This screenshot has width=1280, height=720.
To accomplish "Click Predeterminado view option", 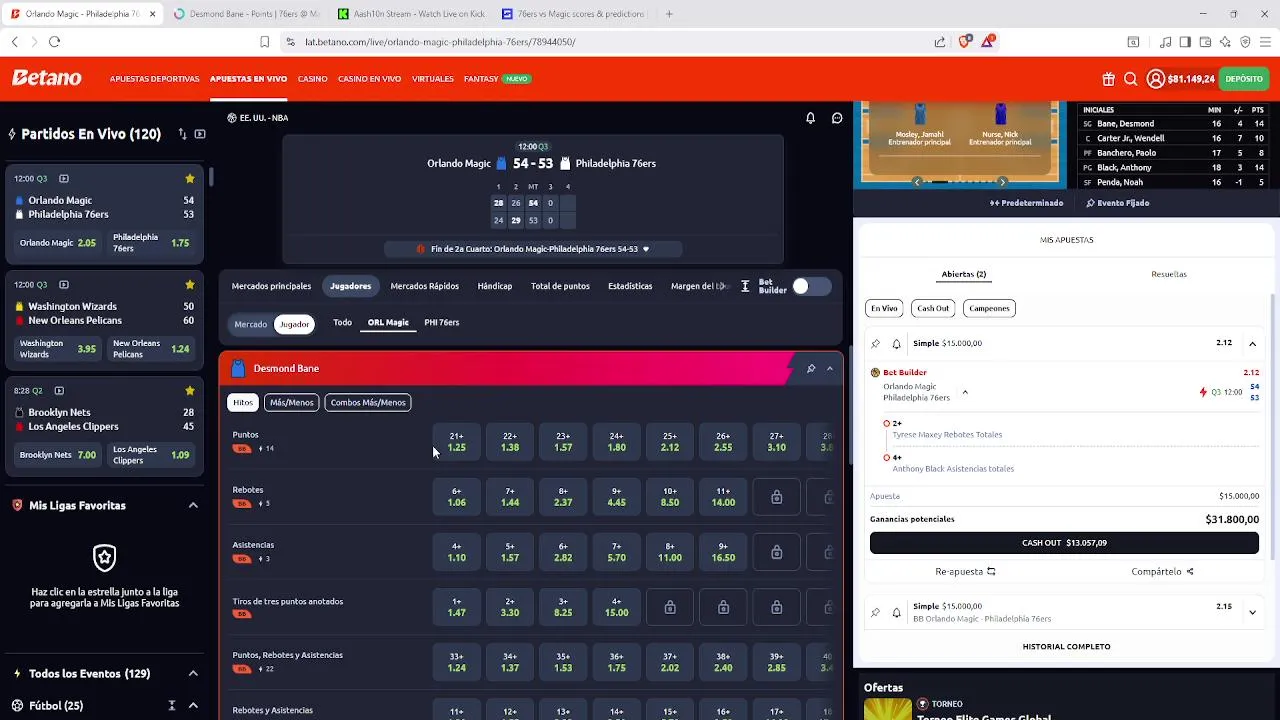I will tap(1026, 203).
